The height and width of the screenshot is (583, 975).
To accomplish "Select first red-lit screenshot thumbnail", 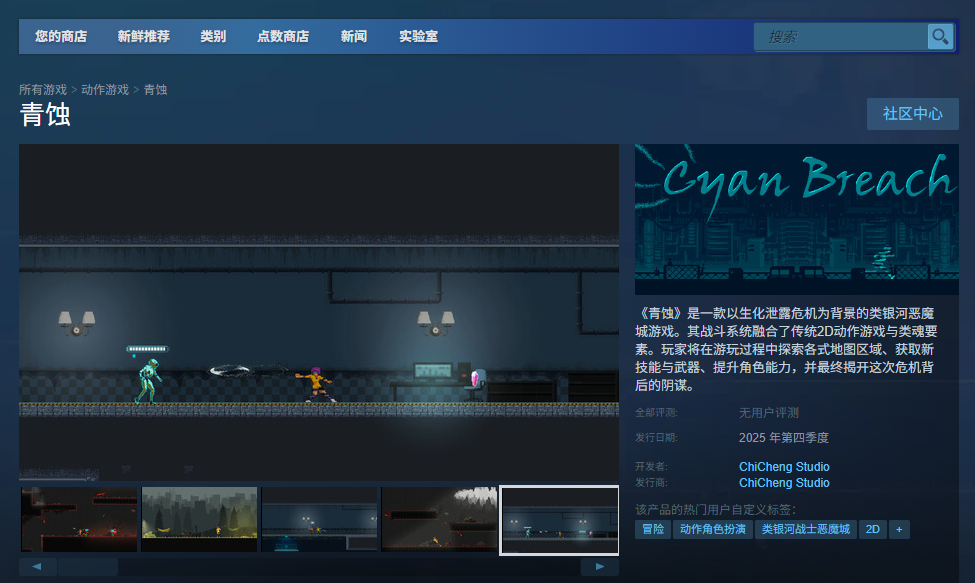I will pos(79,520).
